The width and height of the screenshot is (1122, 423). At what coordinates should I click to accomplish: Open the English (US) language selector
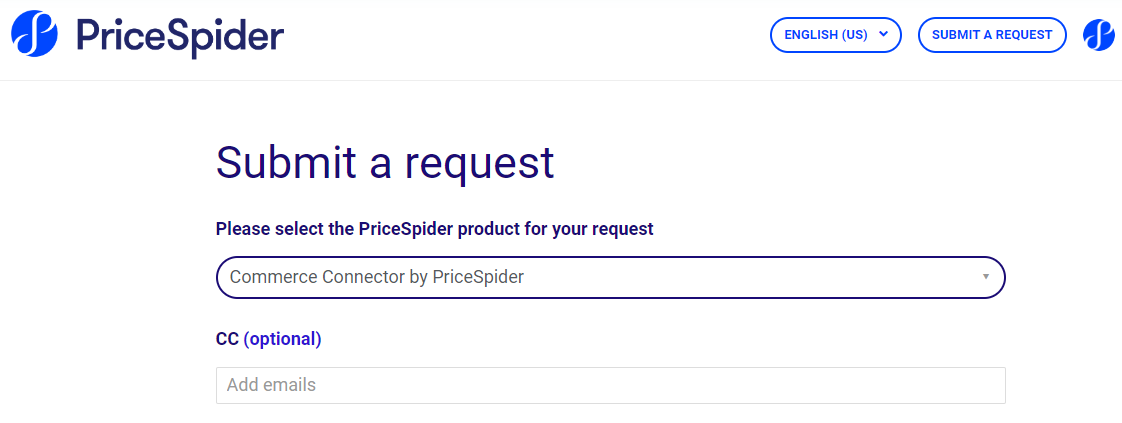pos(835,35)
